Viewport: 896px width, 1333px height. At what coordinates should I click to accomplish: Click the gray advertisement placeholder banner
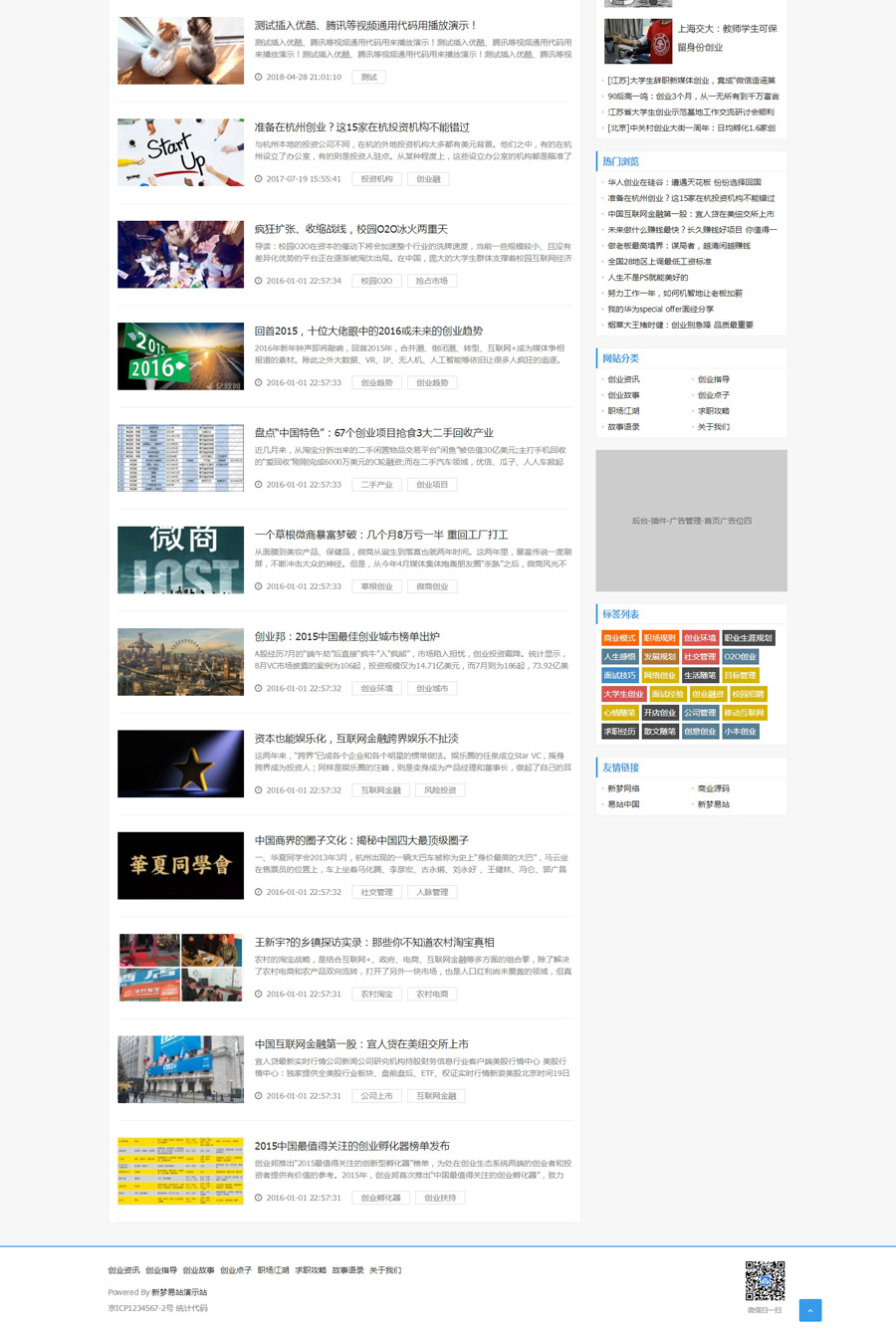(691, 521)
